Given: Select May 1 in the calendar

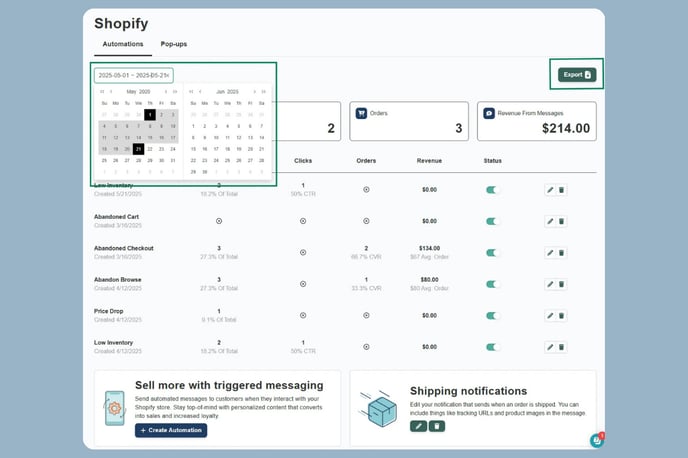Looking at the screenshot, I should point(150,115).
